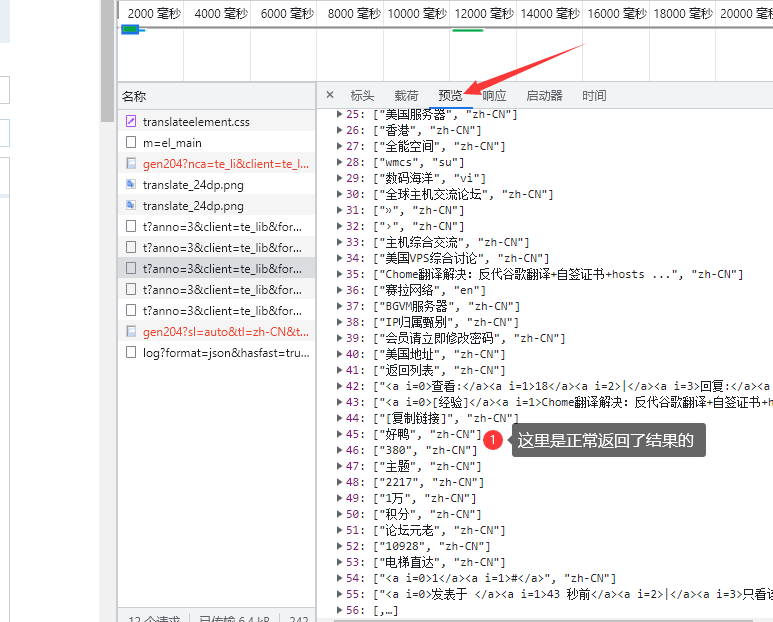Image resolution: width=773 pixels, height=622 pixels.
Task: Expand entry 45 好鸭
Action: pyautogui.click(x=339, y=434)
